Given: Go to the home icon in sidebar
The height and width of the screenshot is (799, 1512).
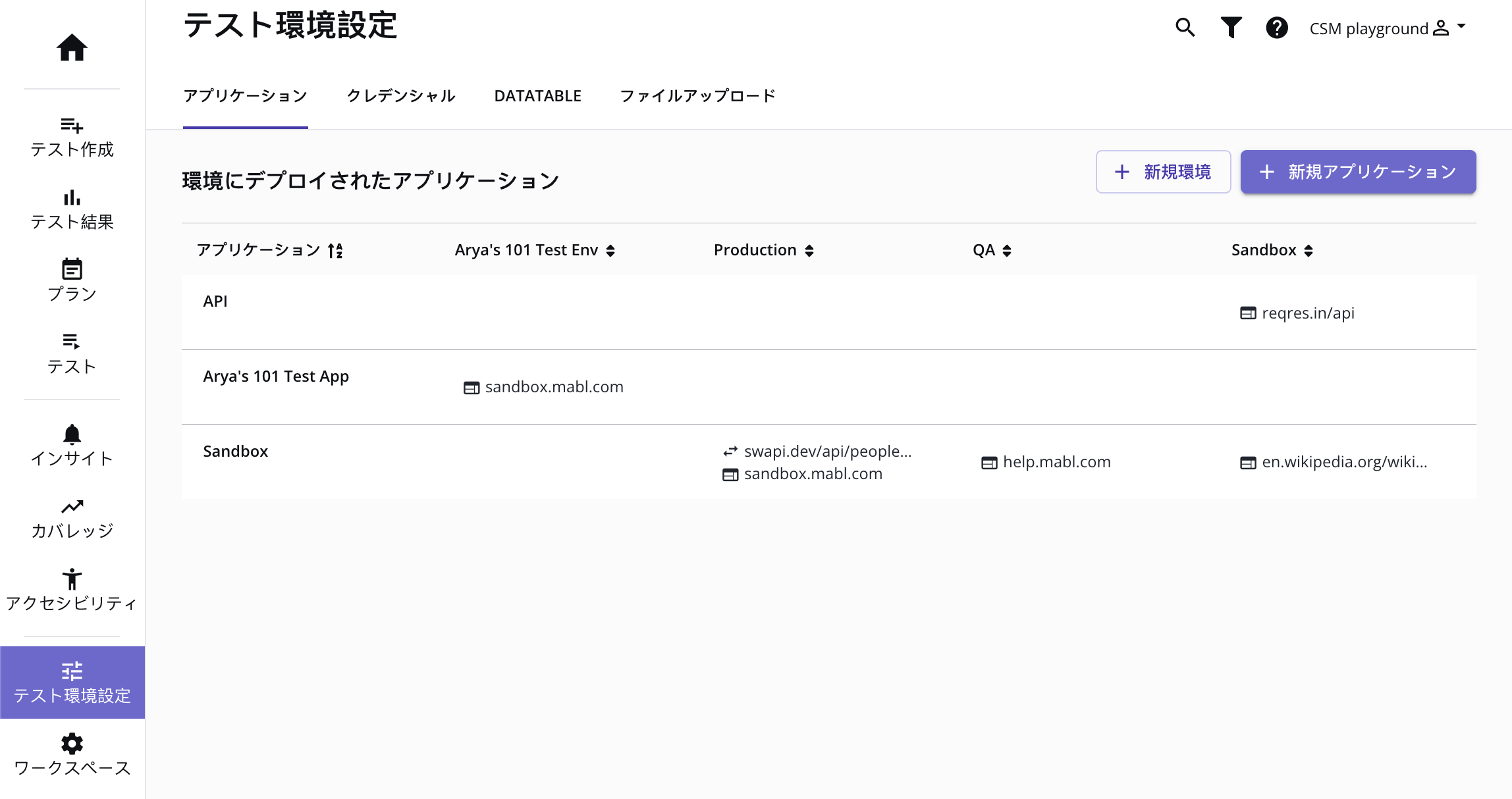Looking at the screenshot, I should click(x=72, y=47).
